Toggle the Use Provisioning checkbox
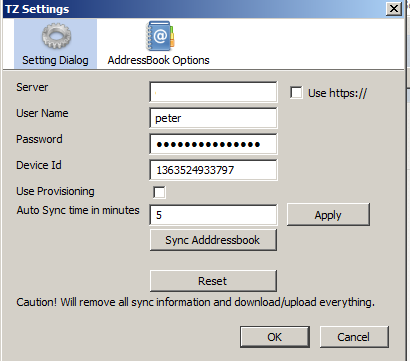This screenshot has width=410, height=361. pyautogui.click(x=159, y=192)
